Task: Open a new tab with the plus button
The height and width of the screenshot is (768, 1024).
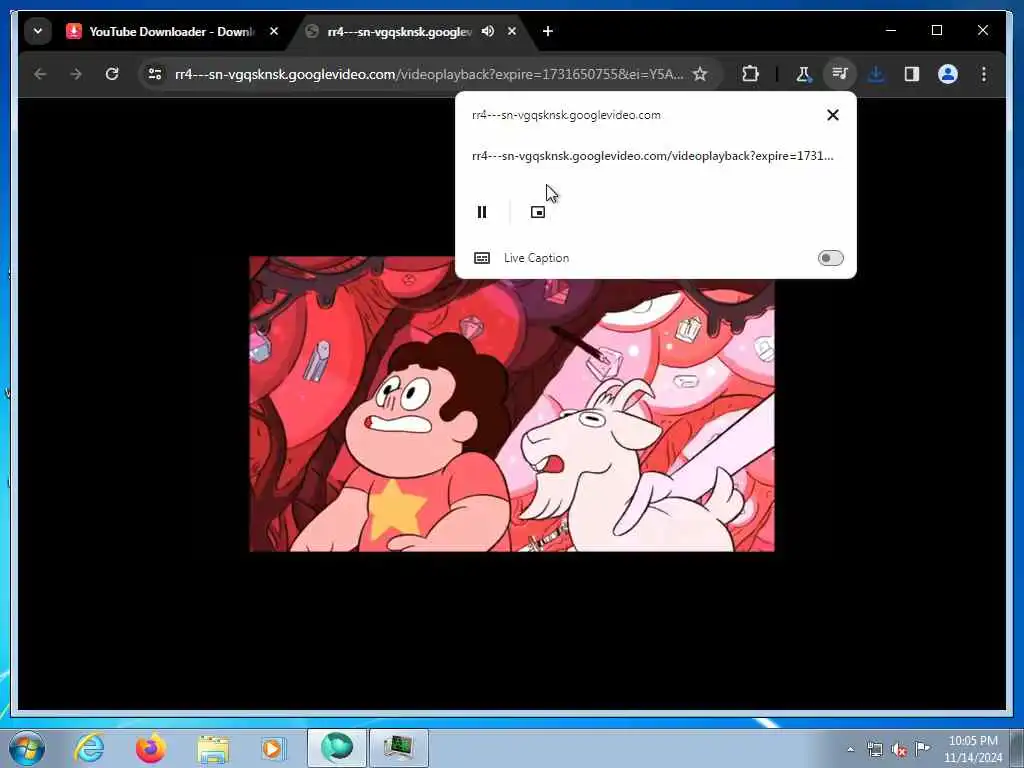Action: click(x=548, y=31)
